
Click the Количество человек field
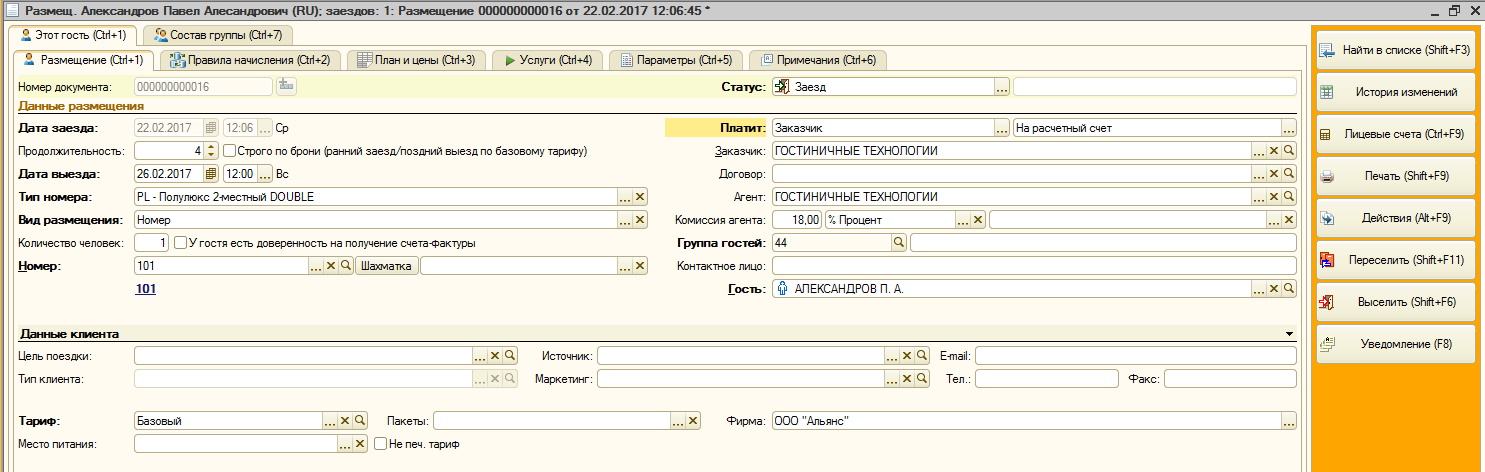[151, 243]
